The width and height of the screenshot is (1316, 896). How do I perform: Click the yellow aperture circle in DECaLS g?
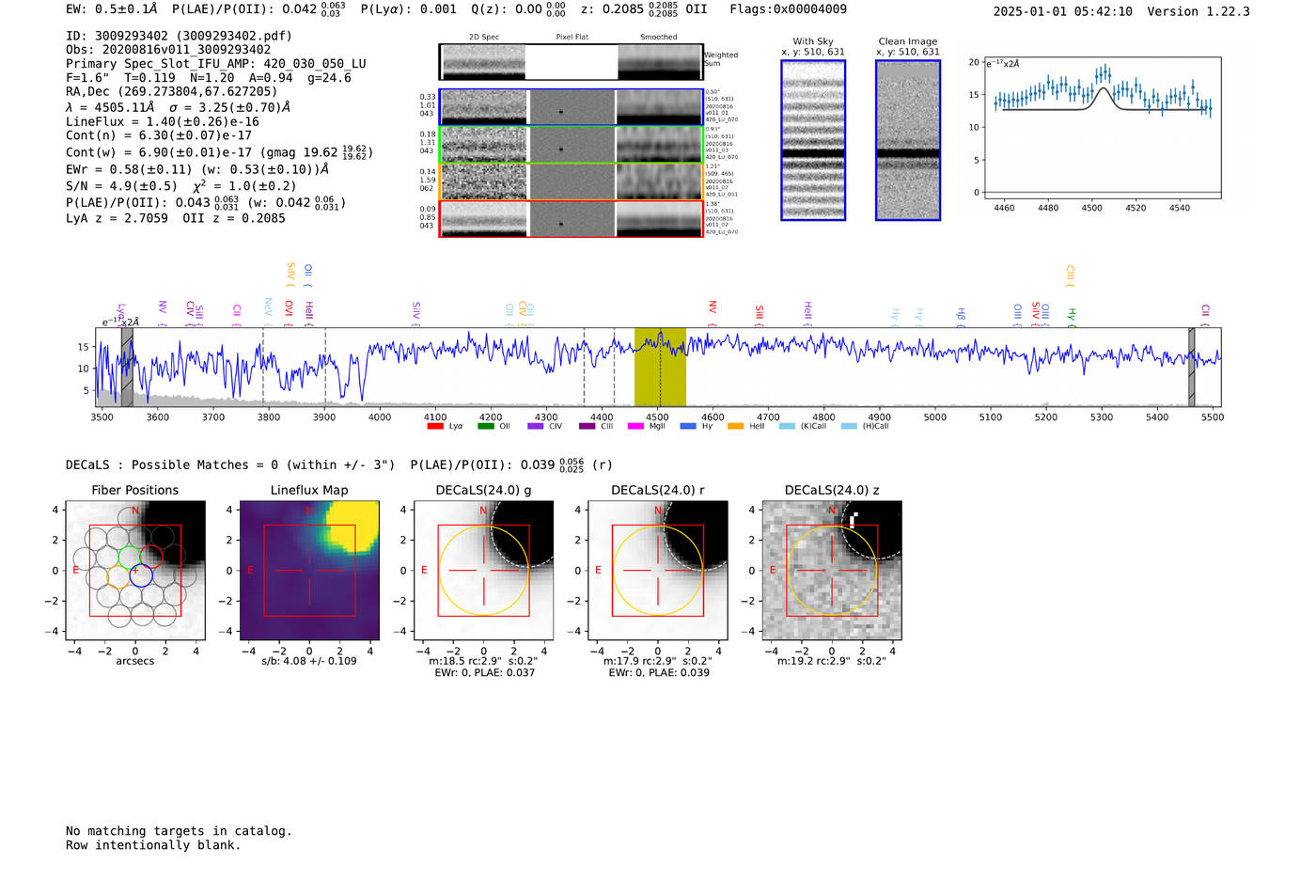[x=484, y=571]
